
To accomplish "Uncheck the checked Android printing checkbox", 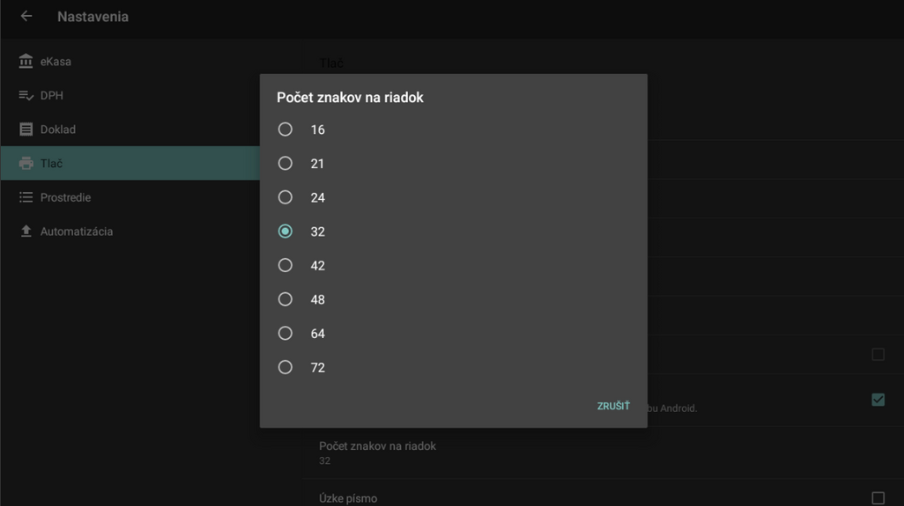I will click(878, 400).
